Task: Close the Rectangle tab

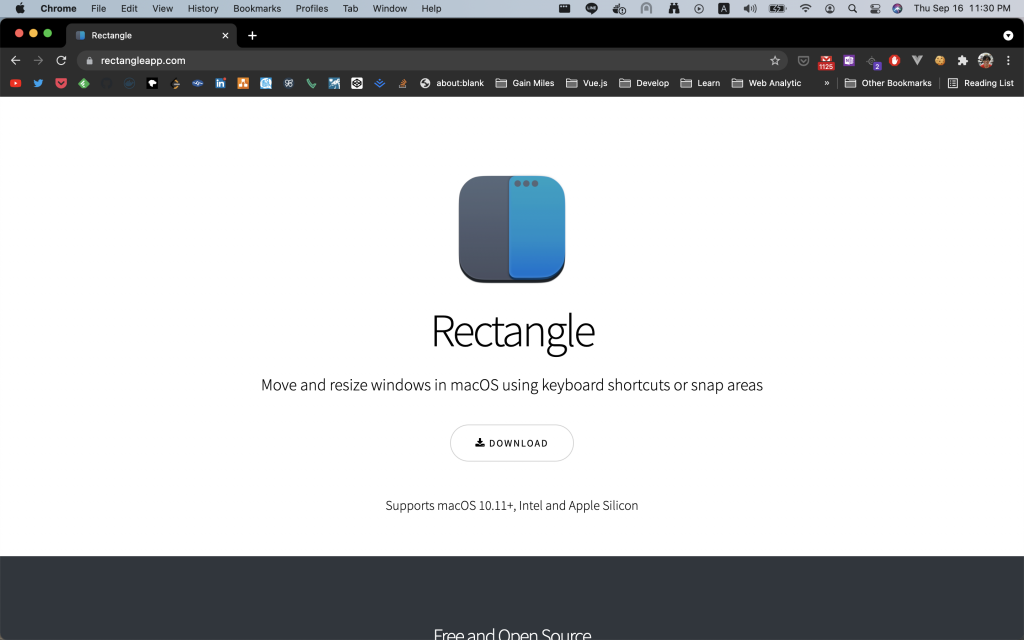Action: point(225,35)
